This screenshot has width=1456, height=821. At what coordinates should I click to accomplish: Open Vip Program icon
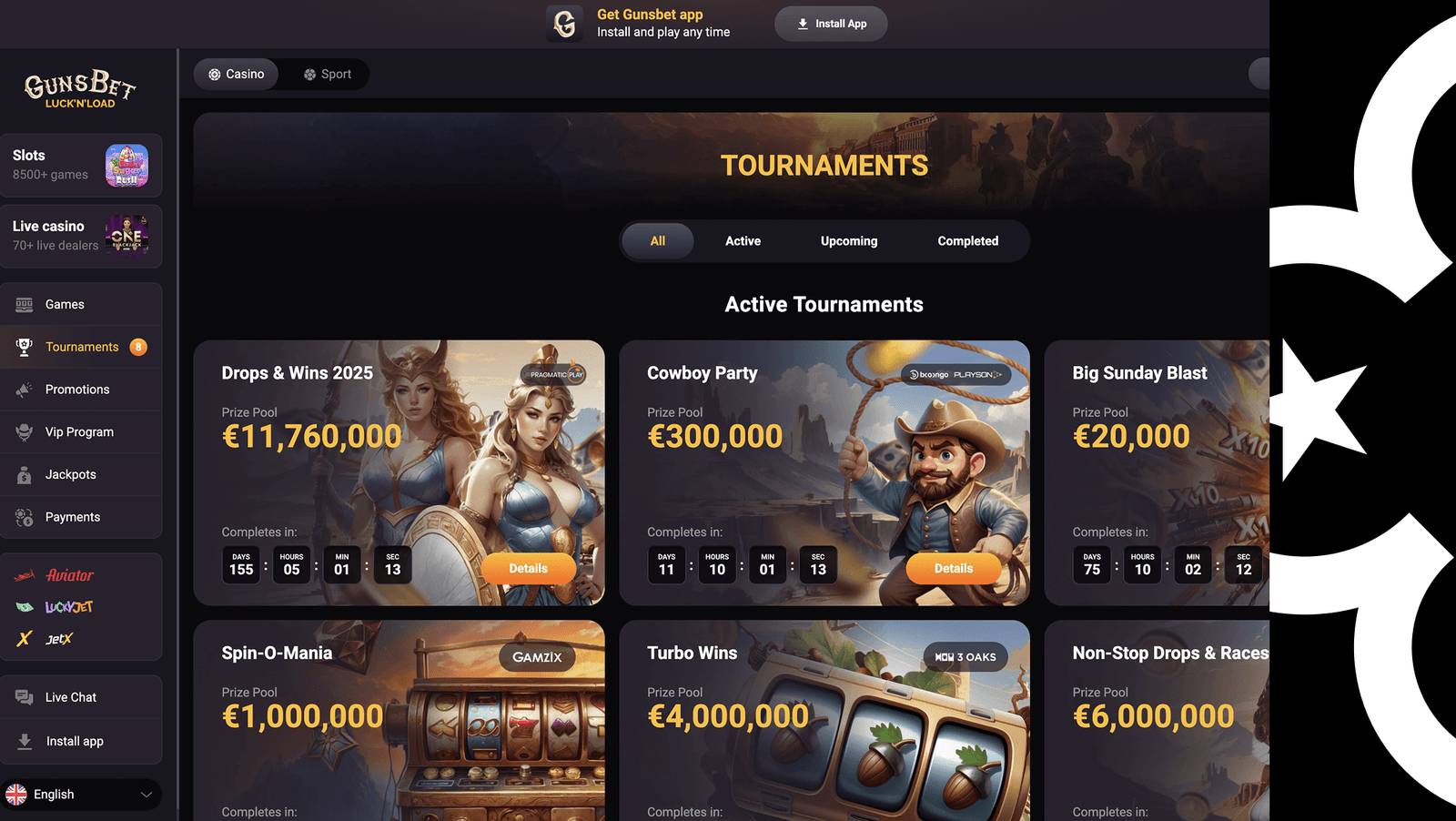pos(25,431)
